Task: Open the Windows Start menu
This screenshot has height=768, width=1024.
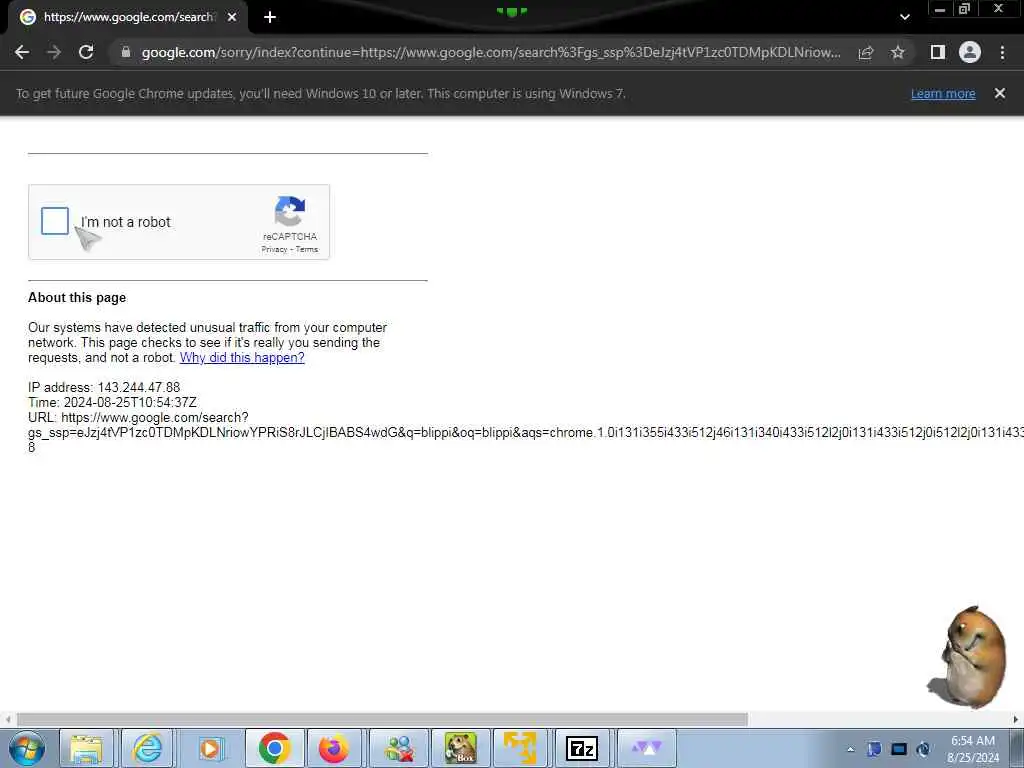Action: coord(26,748)
